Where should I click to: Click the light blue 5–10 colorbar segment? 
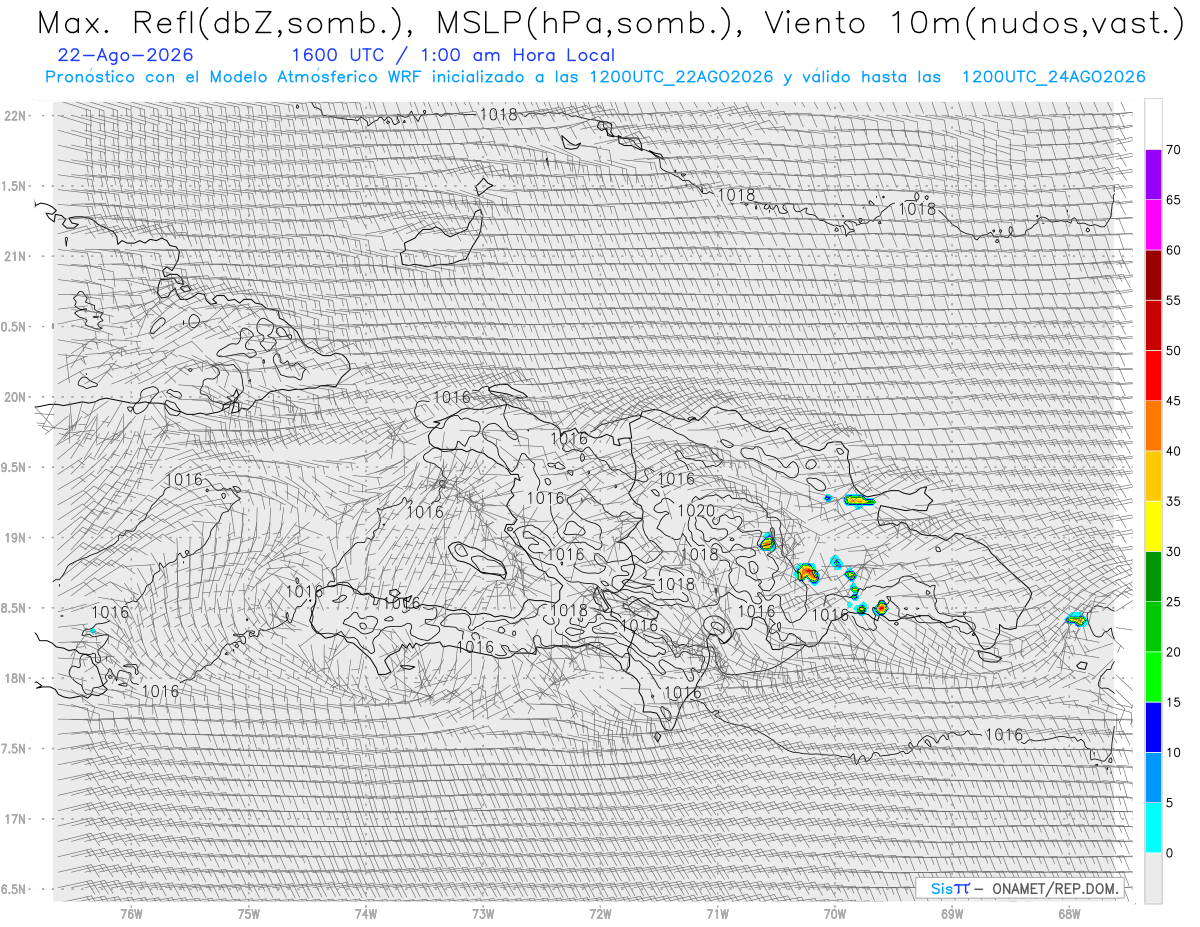coord(1153,777)
